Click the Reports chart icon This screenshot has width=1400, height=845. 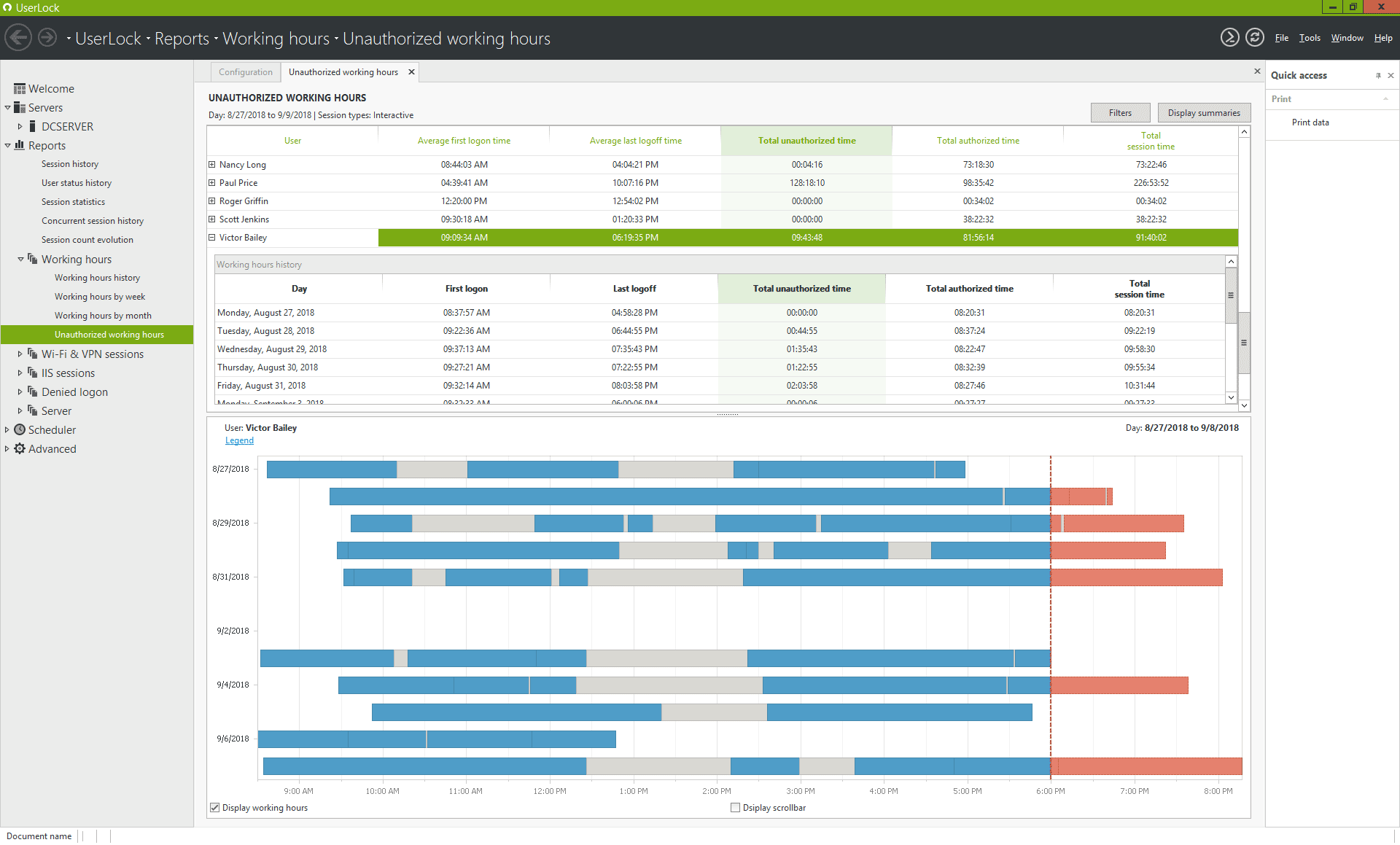20,146
